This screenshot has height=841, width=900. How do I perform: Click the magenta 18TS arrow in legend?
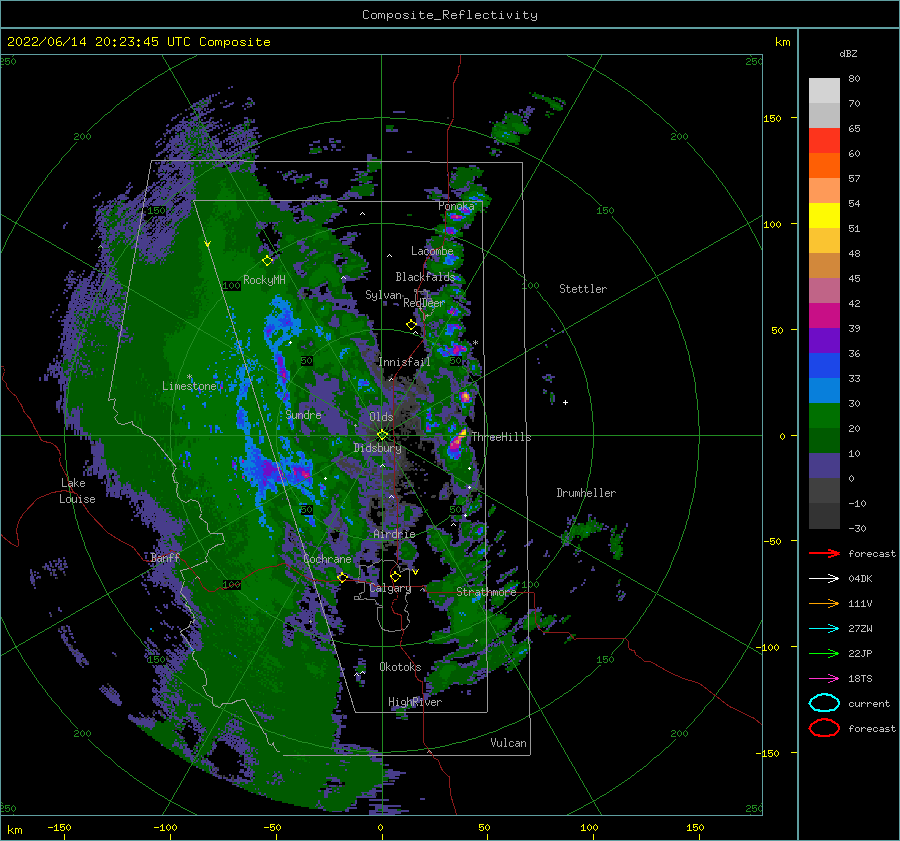824,679
